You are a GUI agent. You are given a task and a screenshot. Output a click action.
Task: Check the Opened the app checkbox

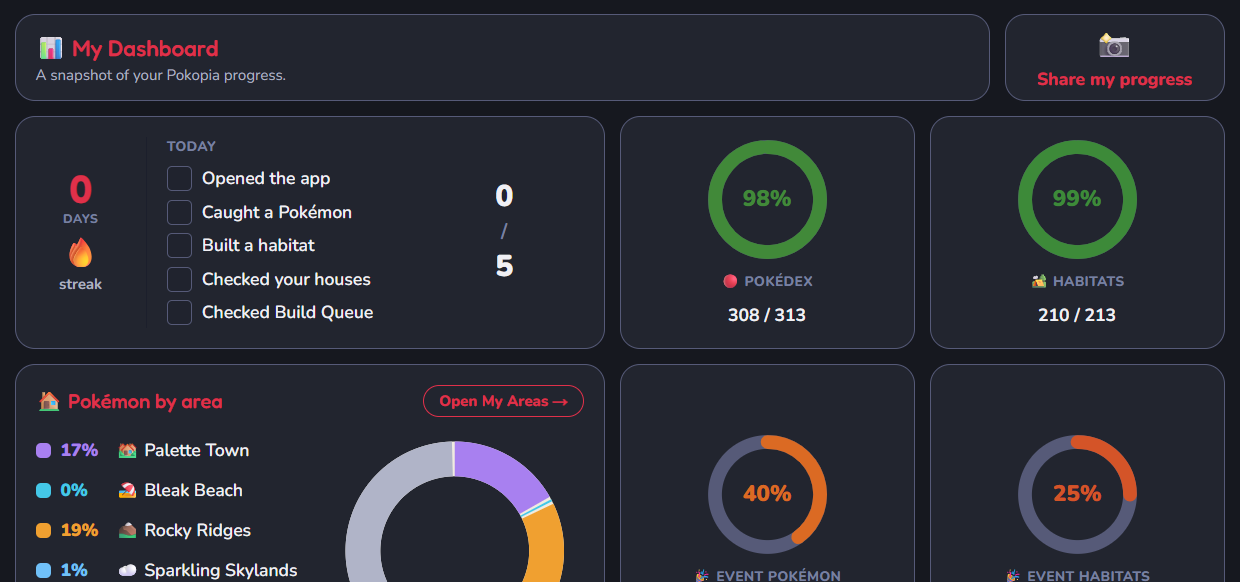(179, 178)
